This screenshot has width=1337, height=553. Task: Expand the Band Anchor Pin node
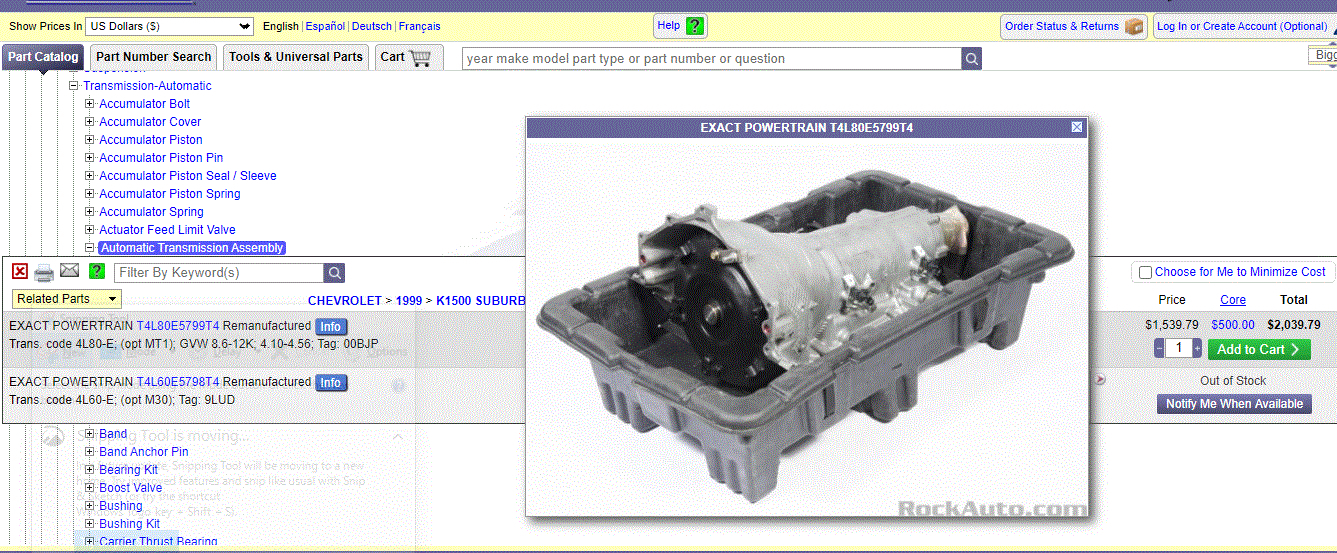[x=89, y=452]
